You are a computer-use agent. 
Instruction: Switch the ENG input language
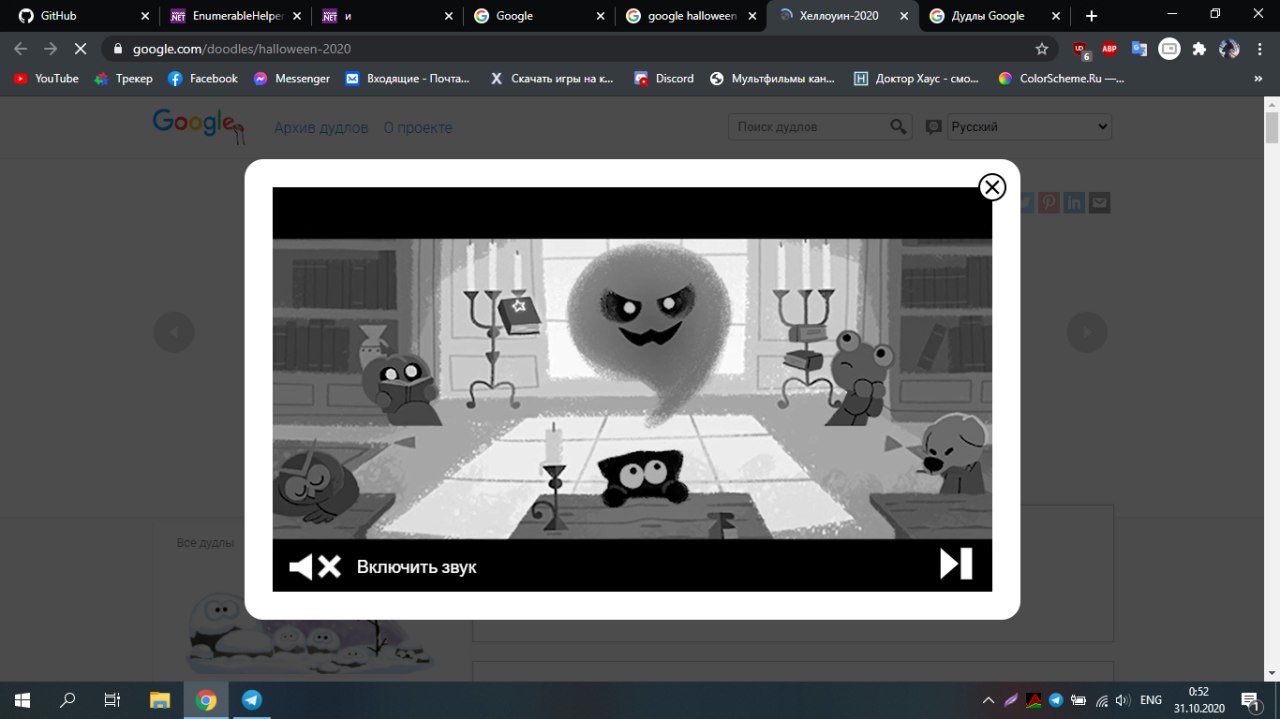coord(1151,700)
